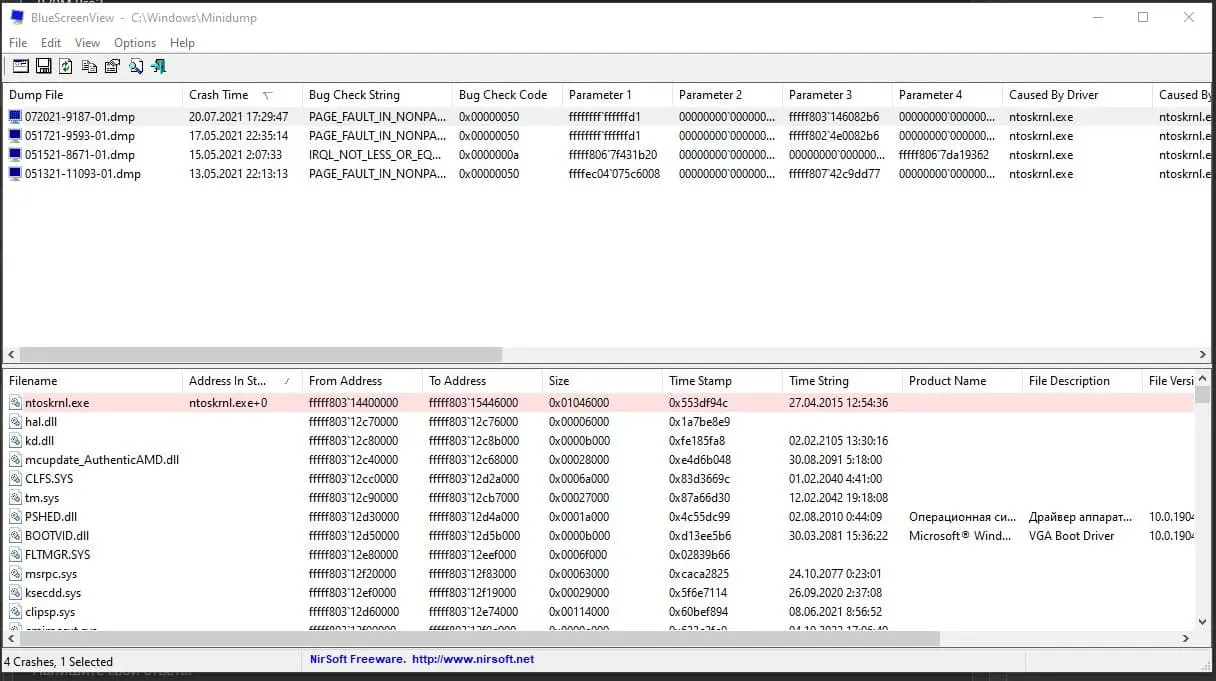
Task: Click the green Refresh toolbar icon
Action: tap(66, 66)
